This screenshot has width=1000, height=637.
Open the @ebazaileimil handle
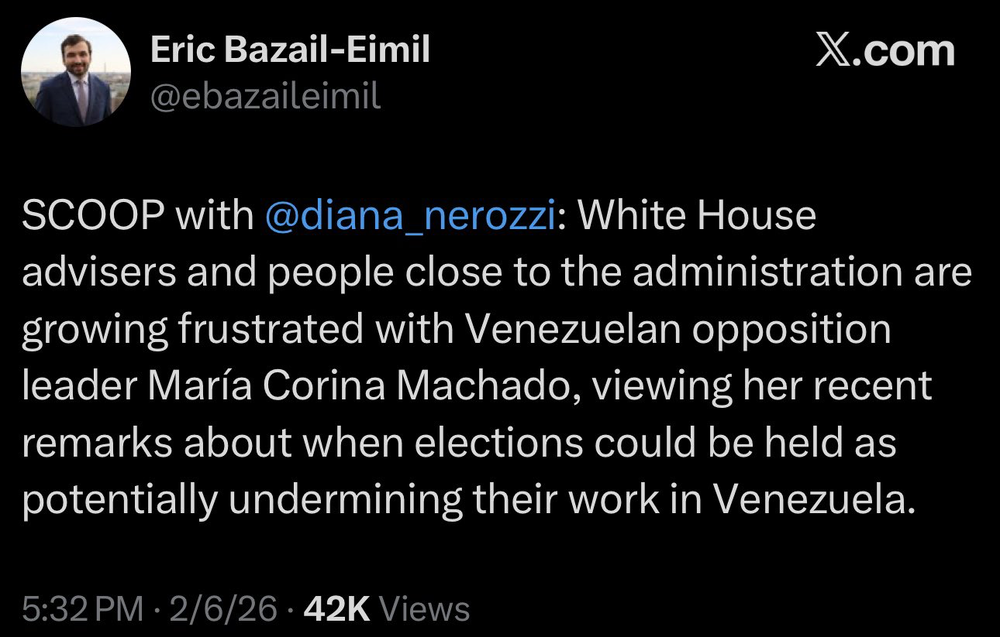(x=265, y=96)
